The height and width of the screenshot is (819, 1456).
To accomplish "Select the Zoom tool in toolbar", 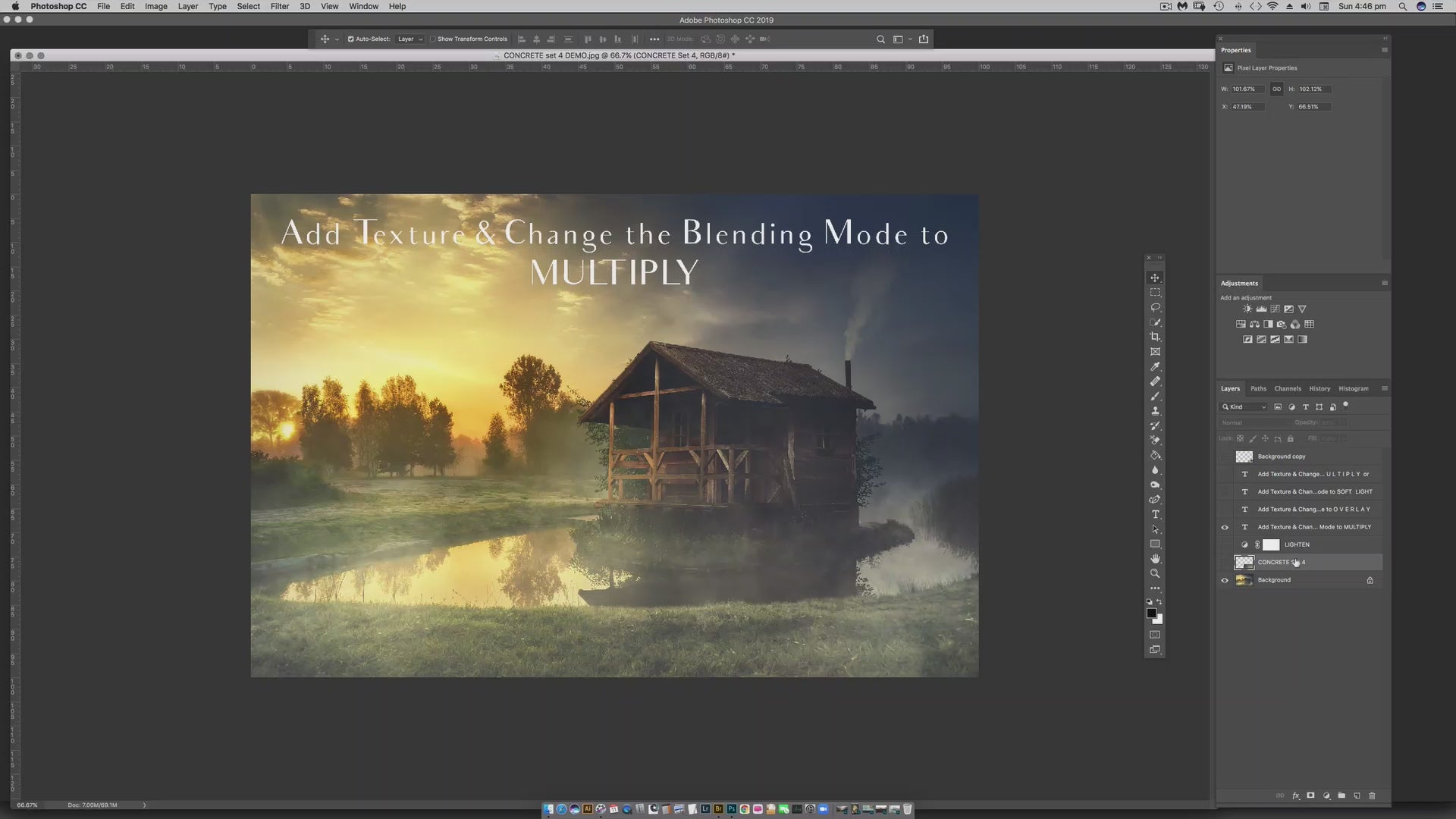I will [1155, 573].
